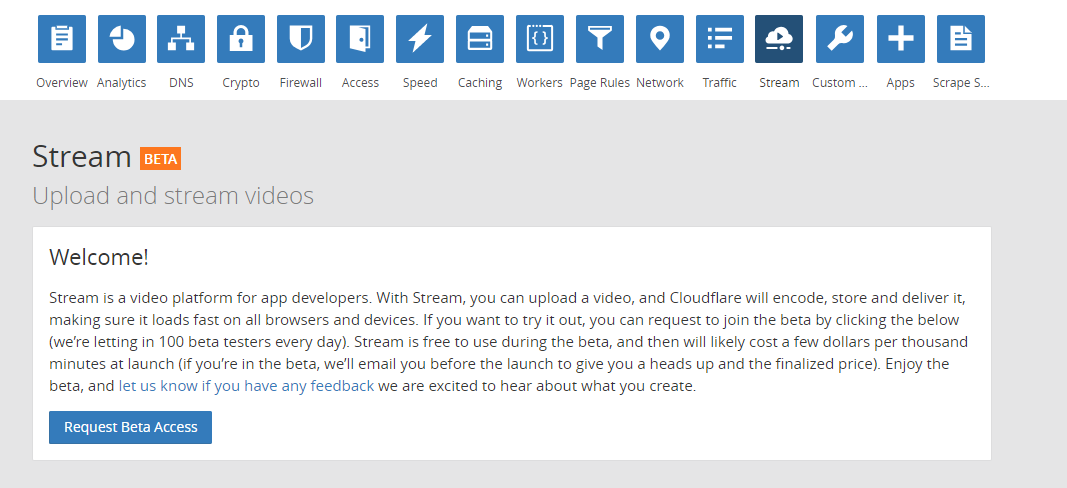Open the Analytics pie chart icon

point(122,39)
